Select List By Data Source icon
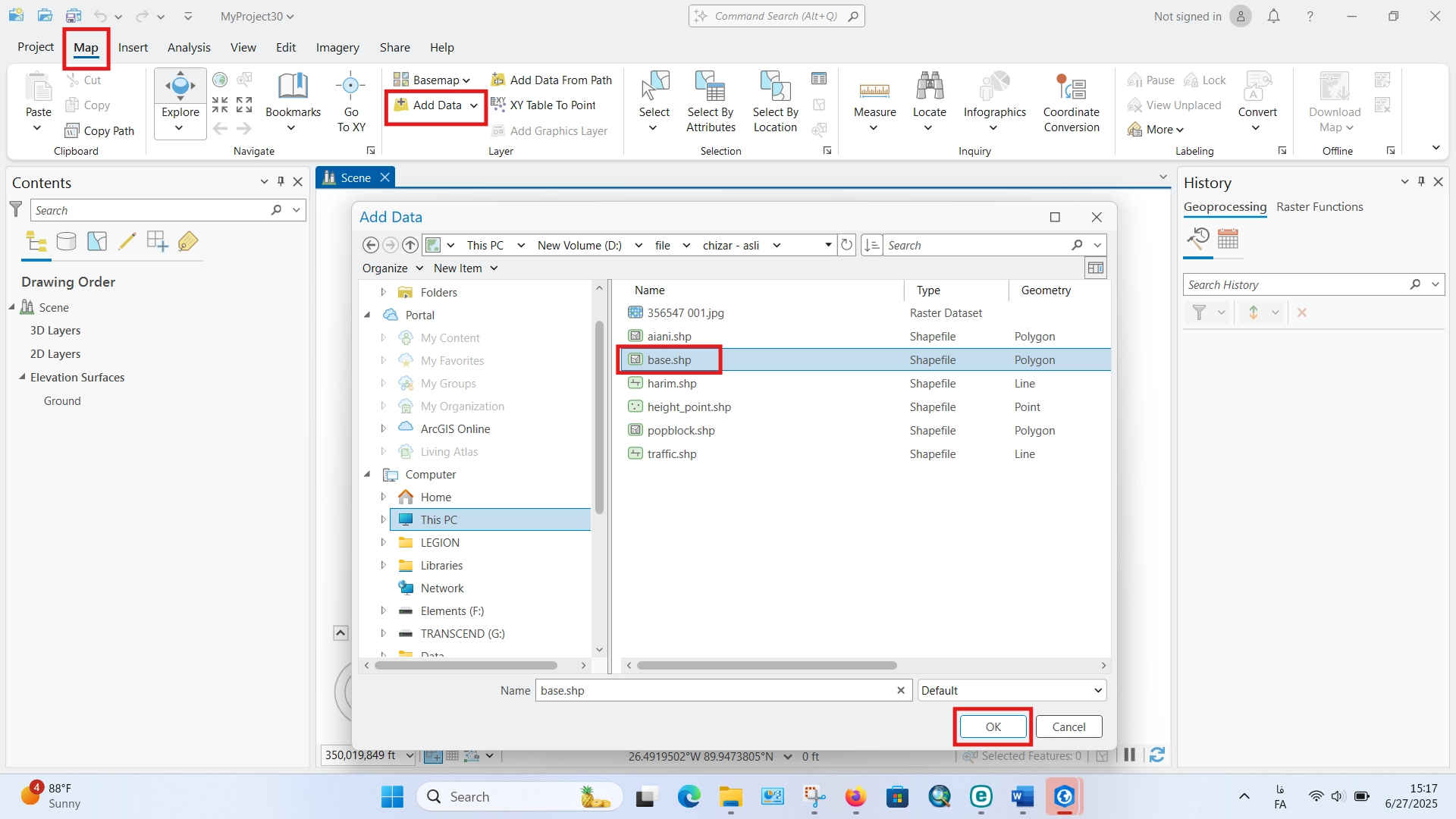This screenshot has height=819, width=1456. 67,242
